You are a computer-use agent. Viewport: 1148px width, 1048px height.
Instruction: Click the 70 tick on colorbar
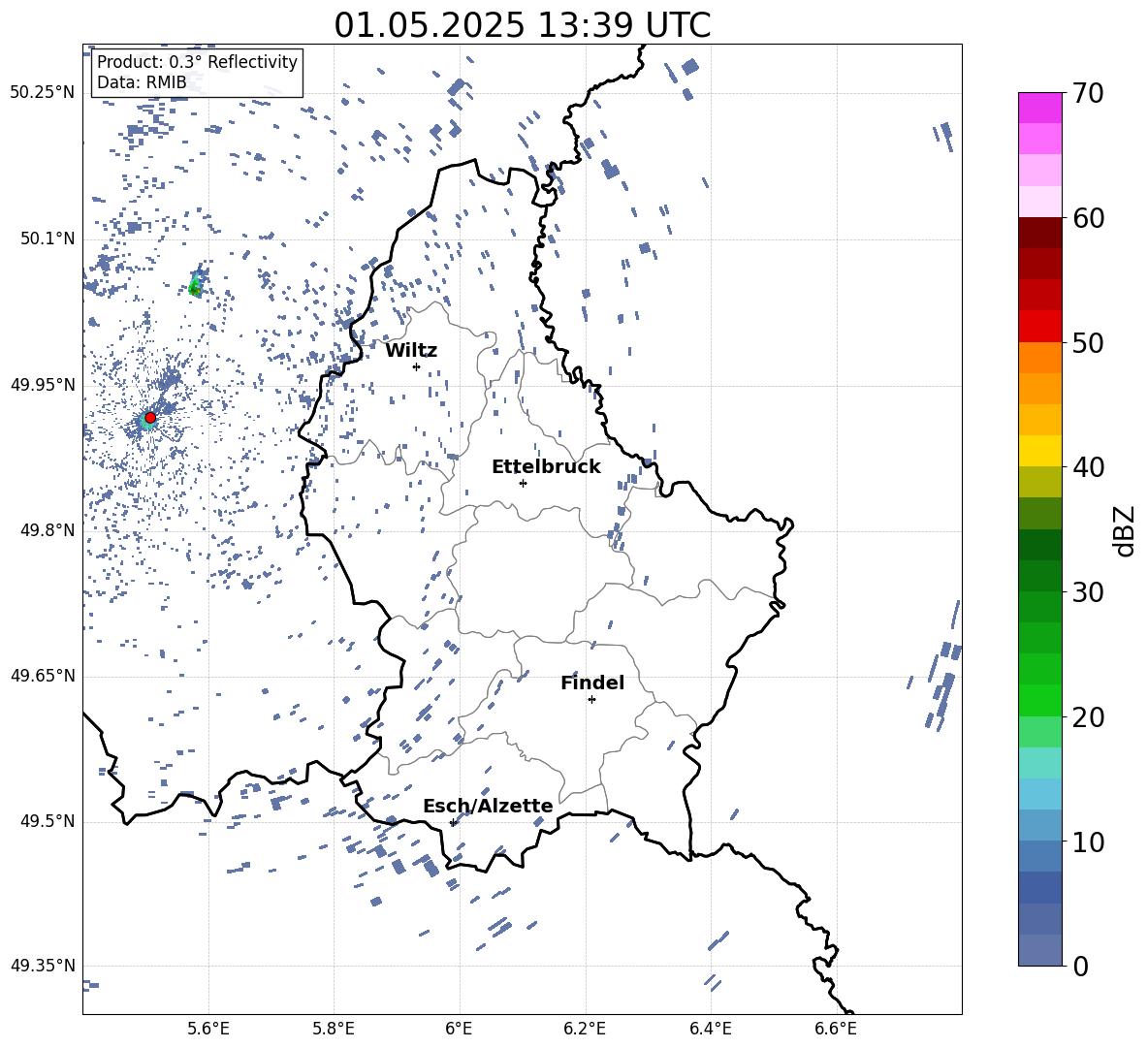pyautogui.click(x=1087, y=93)
